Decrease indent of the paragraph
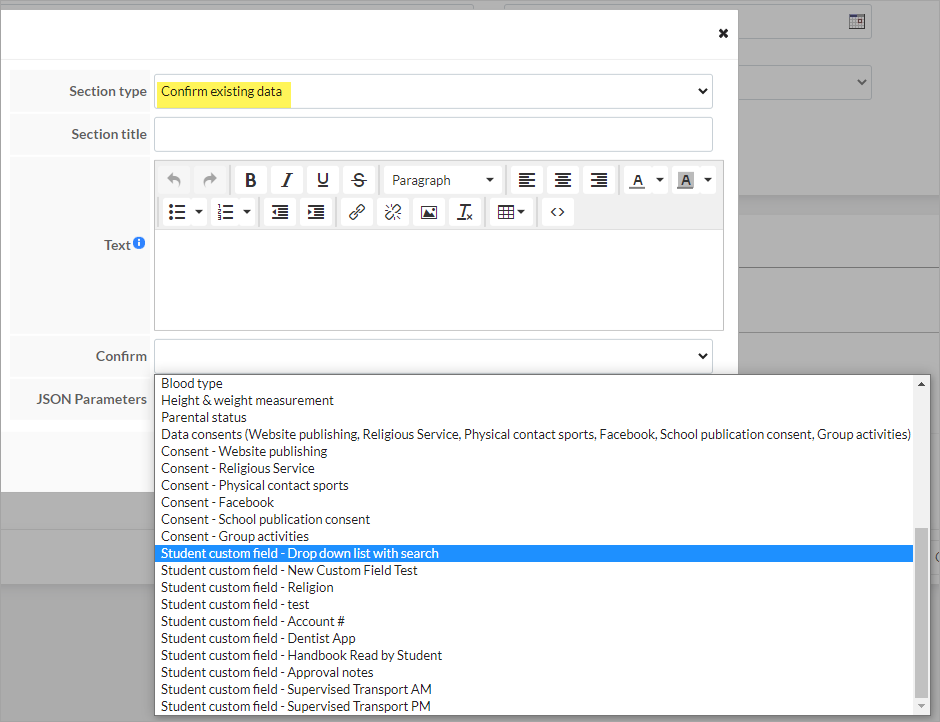This screenshot has height=722, width=940. pos(280,212)
